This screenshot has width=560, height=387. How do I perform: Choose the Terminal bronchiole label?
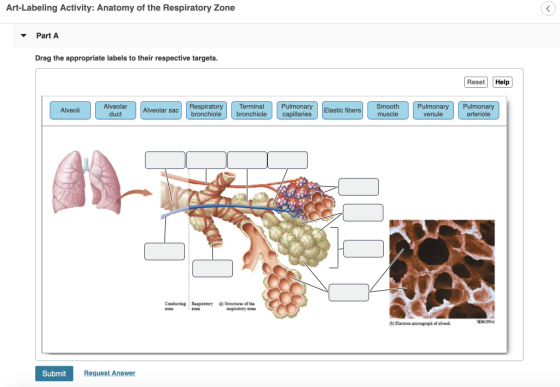point(252,110)
